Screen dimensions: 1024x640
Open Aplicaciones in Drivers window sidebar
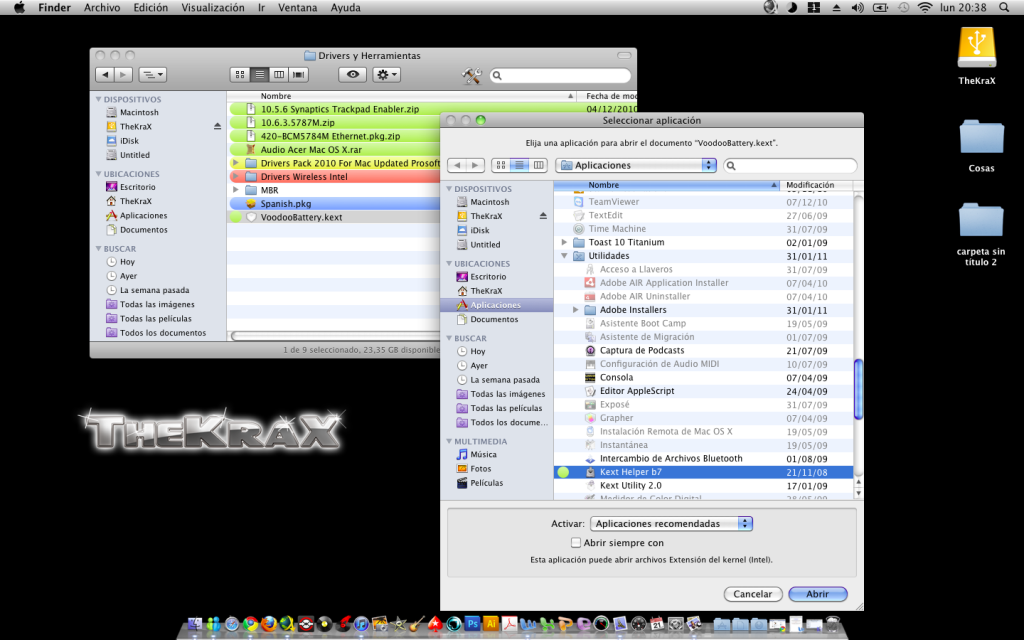[x=143, y=216]
